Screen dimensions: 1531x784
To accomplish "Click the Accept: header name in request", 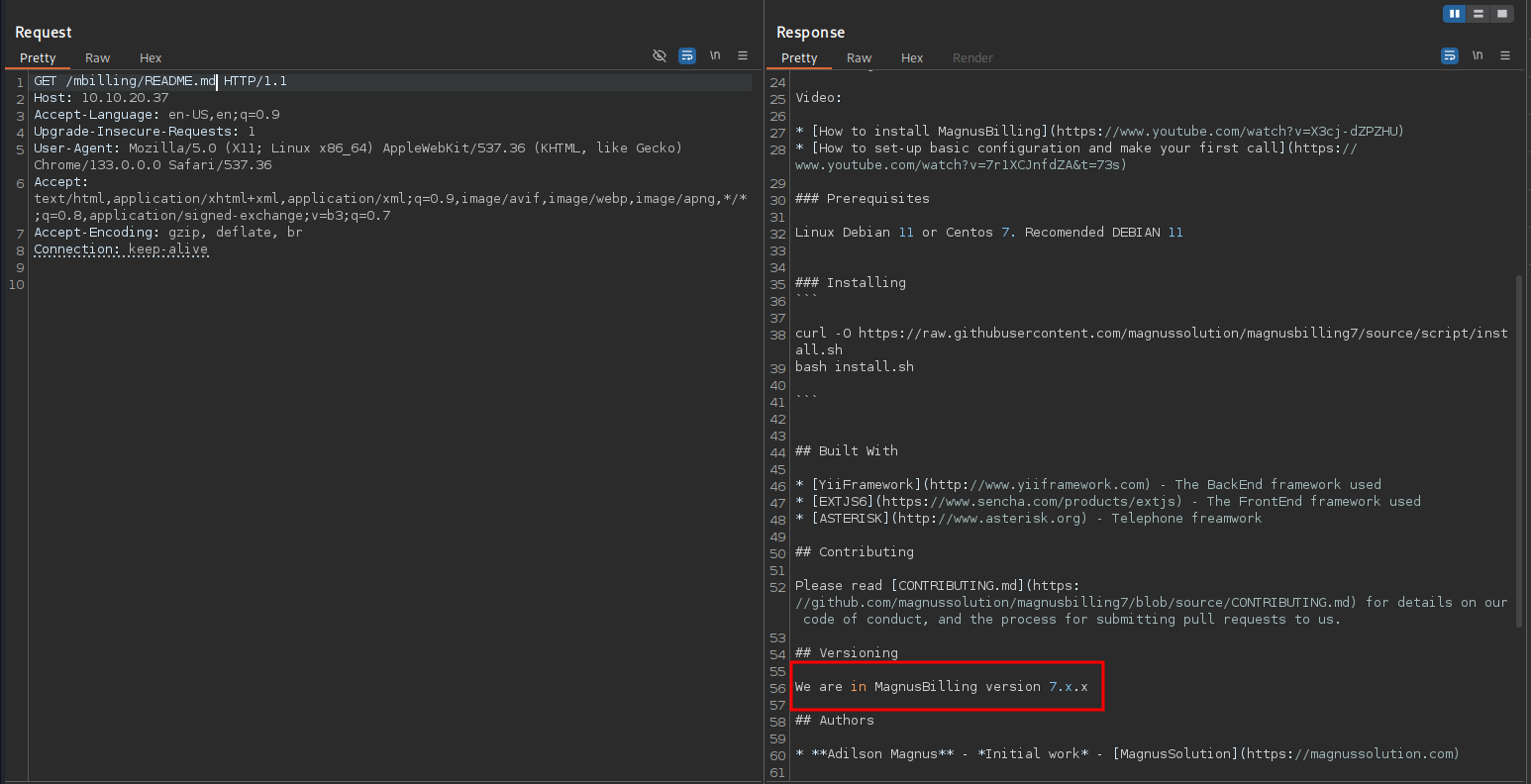I will coord(60,182).
